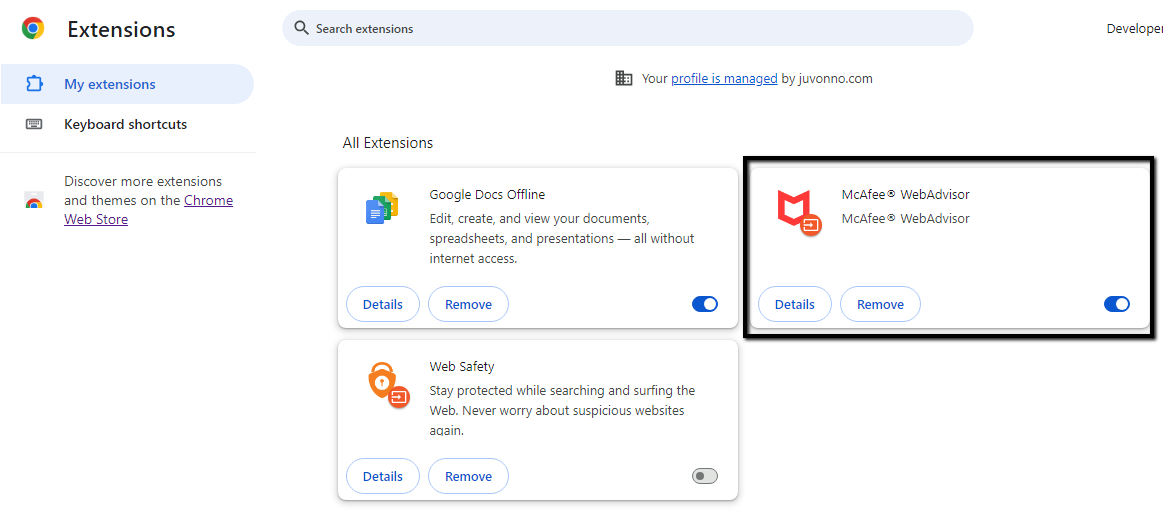The width and height of the screenshot is (1163, 521).
Task: Disable the Google Docs Offline extension toggle
Action: [705, 304]
